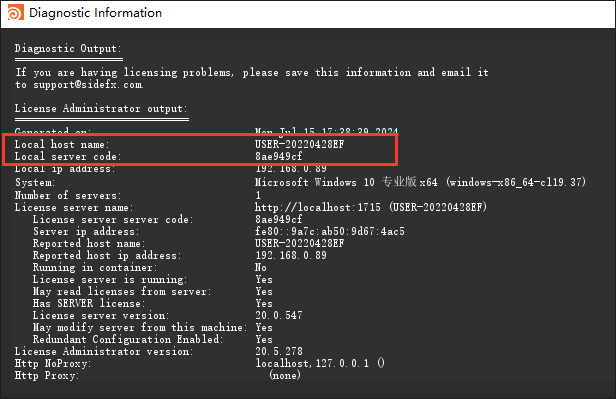Click the Local host name label
Viewport: 616px width, 399px height.
[x=62, y=145]
